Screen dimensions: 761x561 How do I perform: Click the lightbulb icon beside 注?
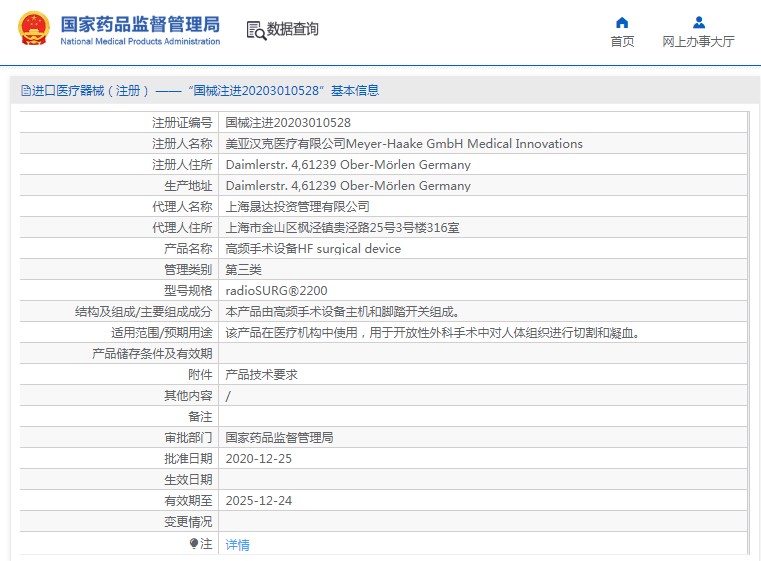tap(194, 543)
